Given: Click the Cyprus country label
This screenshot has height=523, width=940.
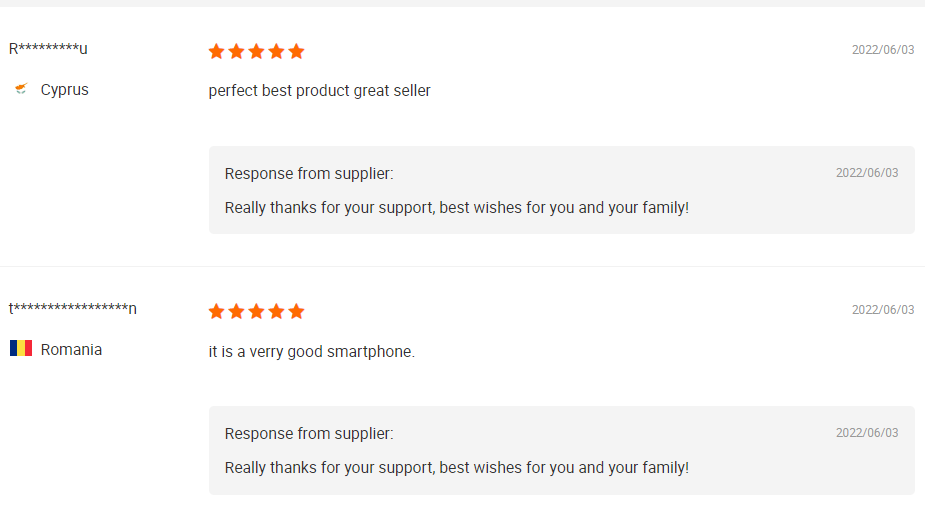Looking at the screenshot, I should coord(65,90).
